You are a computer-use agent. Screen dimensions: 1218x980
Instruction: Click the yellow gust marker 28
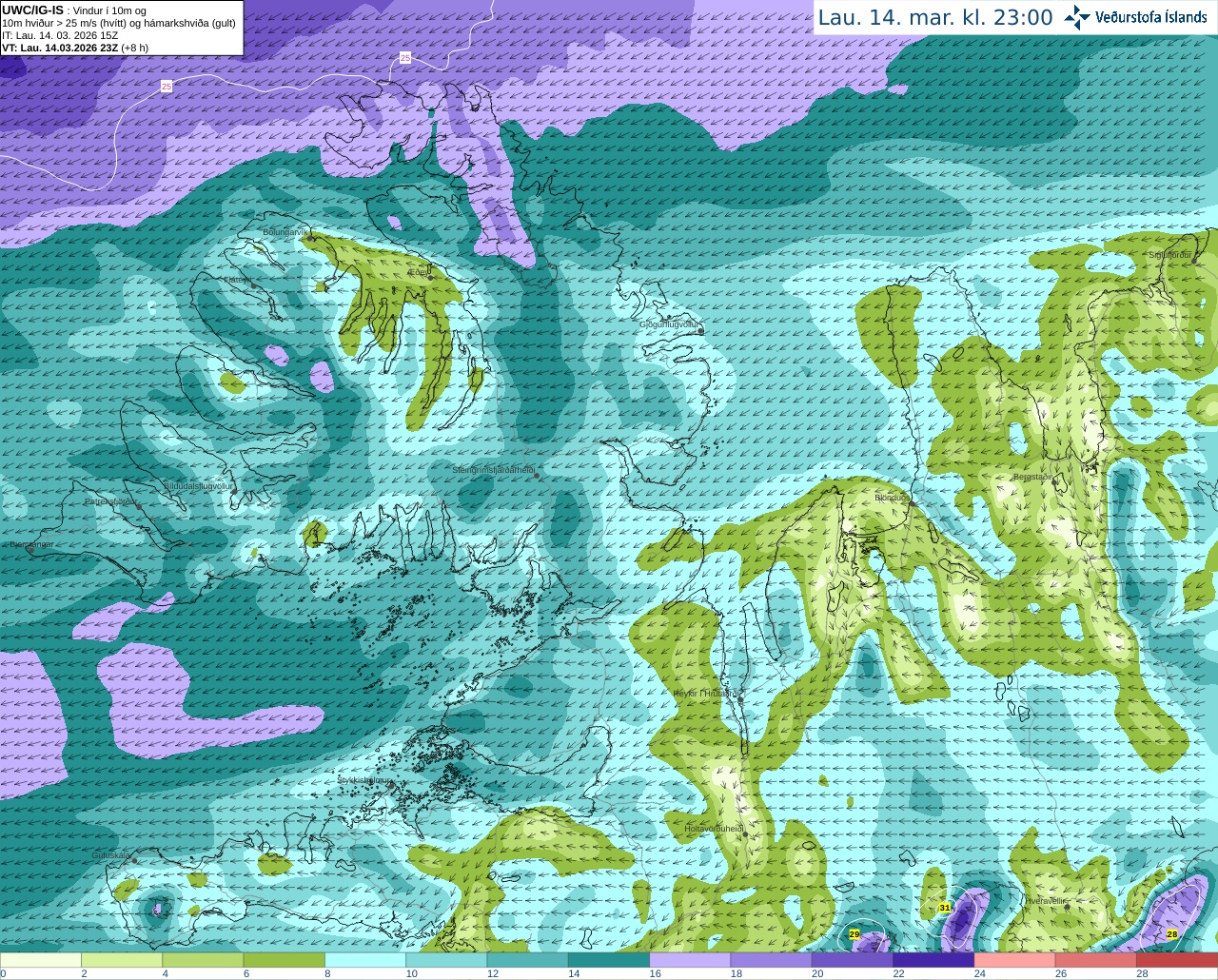[x=1172, y=934]
